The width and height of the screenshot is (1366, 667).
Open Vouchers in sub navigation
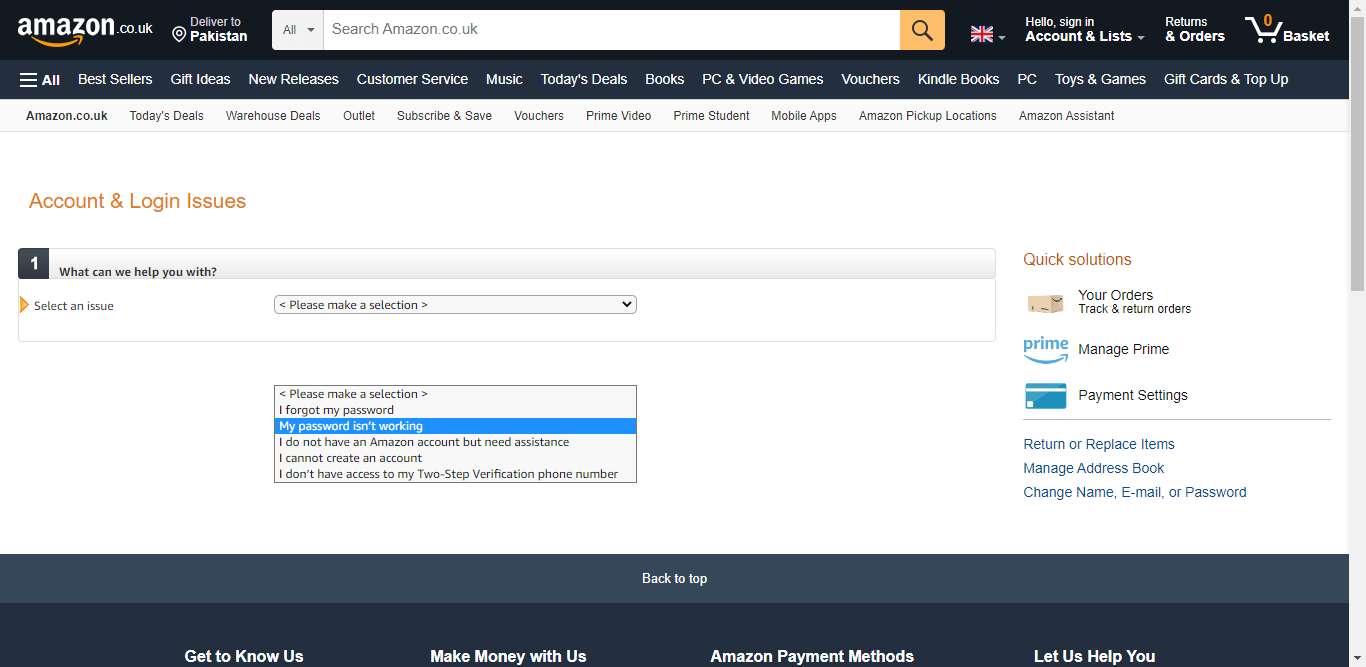pos(539,116)
